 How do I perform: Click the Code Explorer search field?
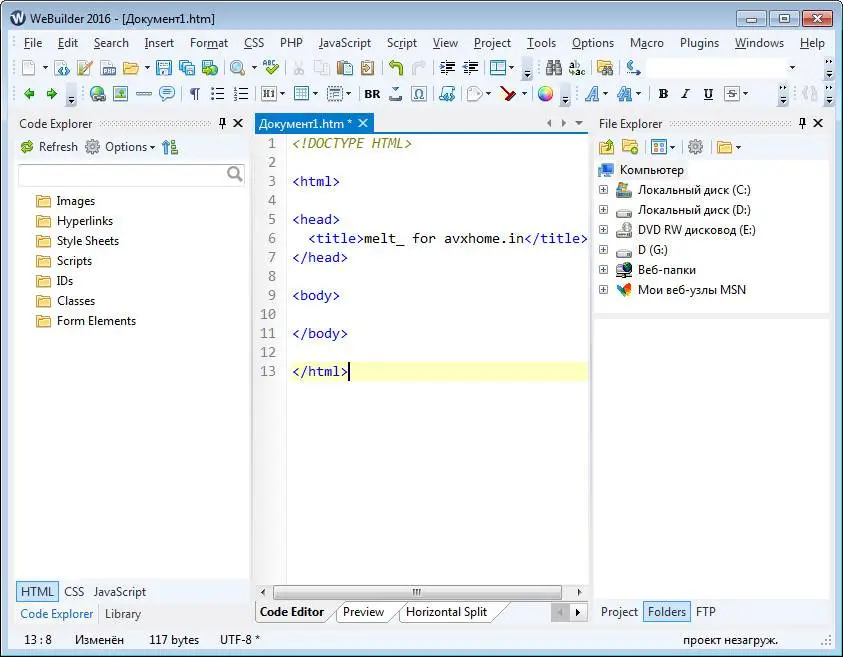(x=122, y=174)
